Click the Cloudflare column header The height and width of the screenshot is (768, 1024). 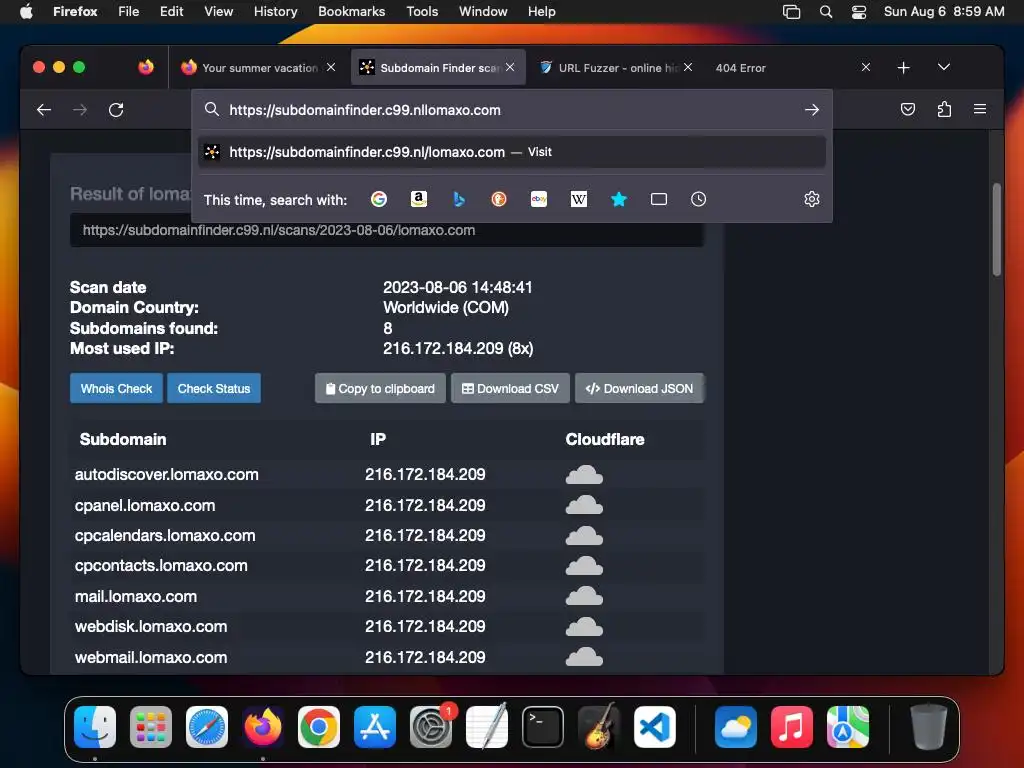[605, 440]
